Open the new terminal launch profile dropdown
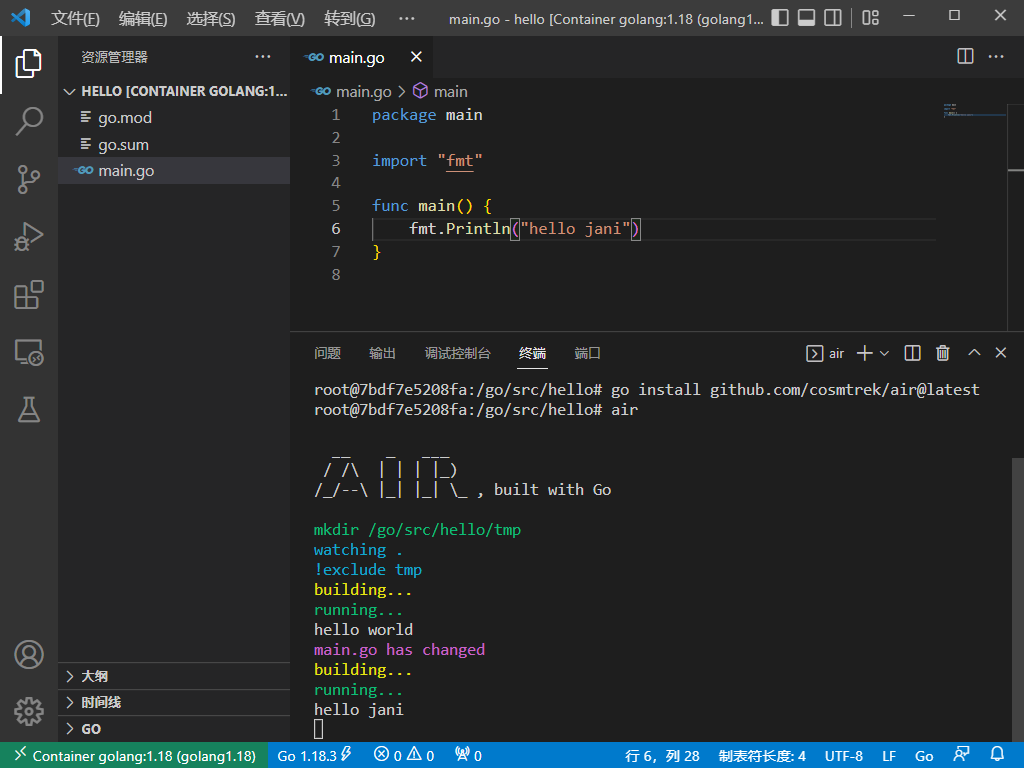This screenshot has width=1024, height=768. click(884, 353)
